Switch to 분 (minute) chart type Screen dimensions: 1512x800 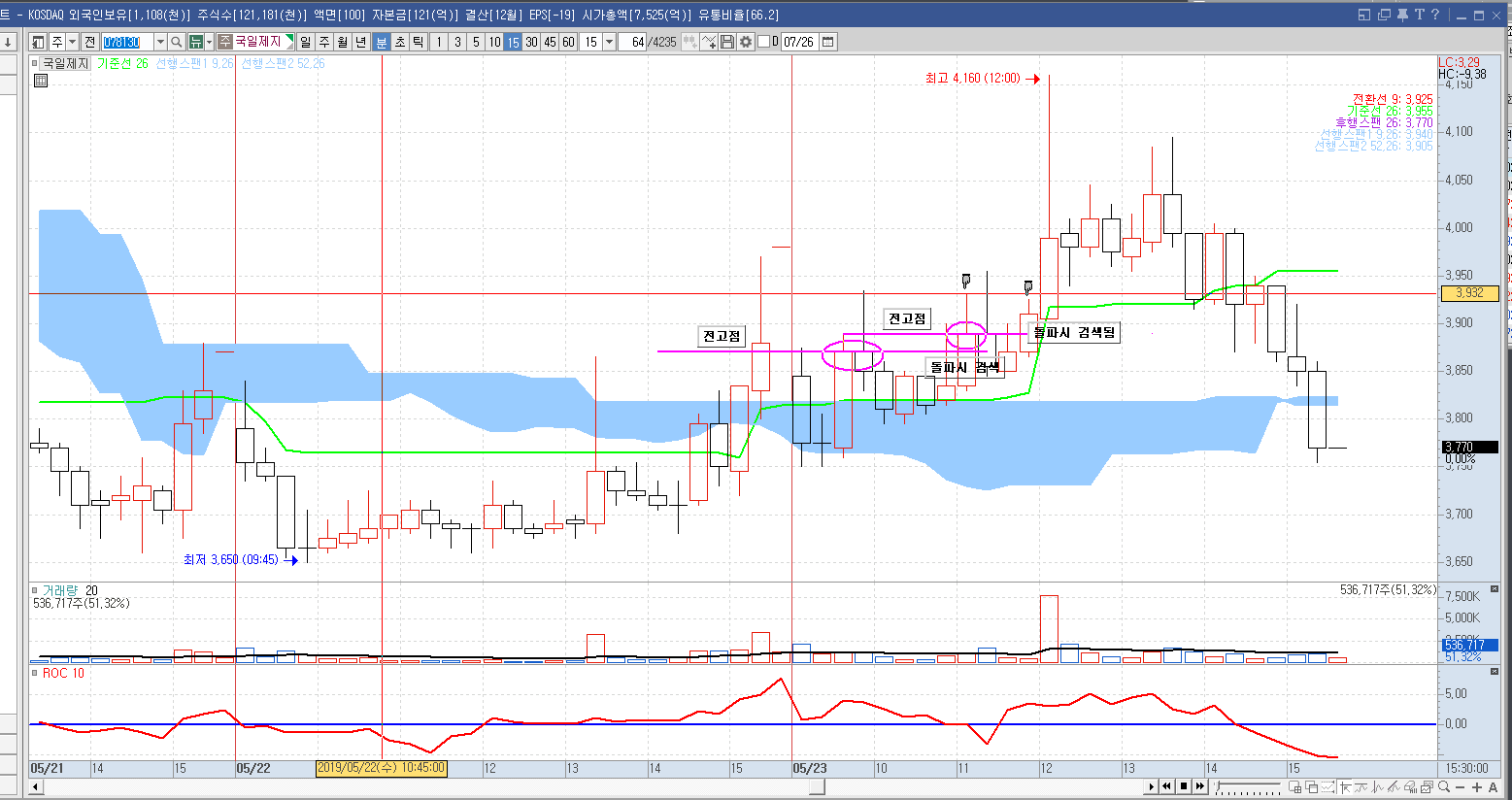point(381,42)
